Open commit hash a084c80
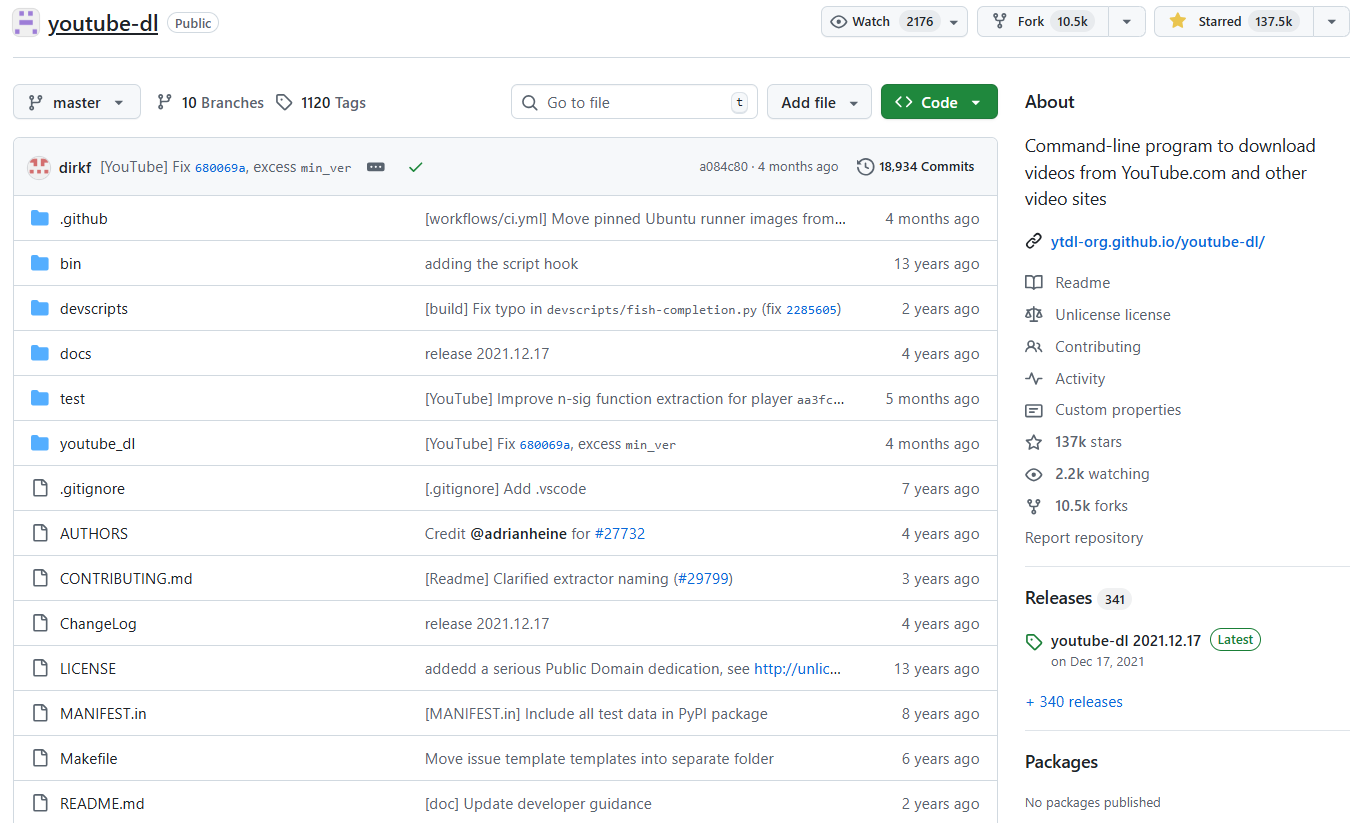This screenshot has width=1354, height=823. [x=723, y=167]
